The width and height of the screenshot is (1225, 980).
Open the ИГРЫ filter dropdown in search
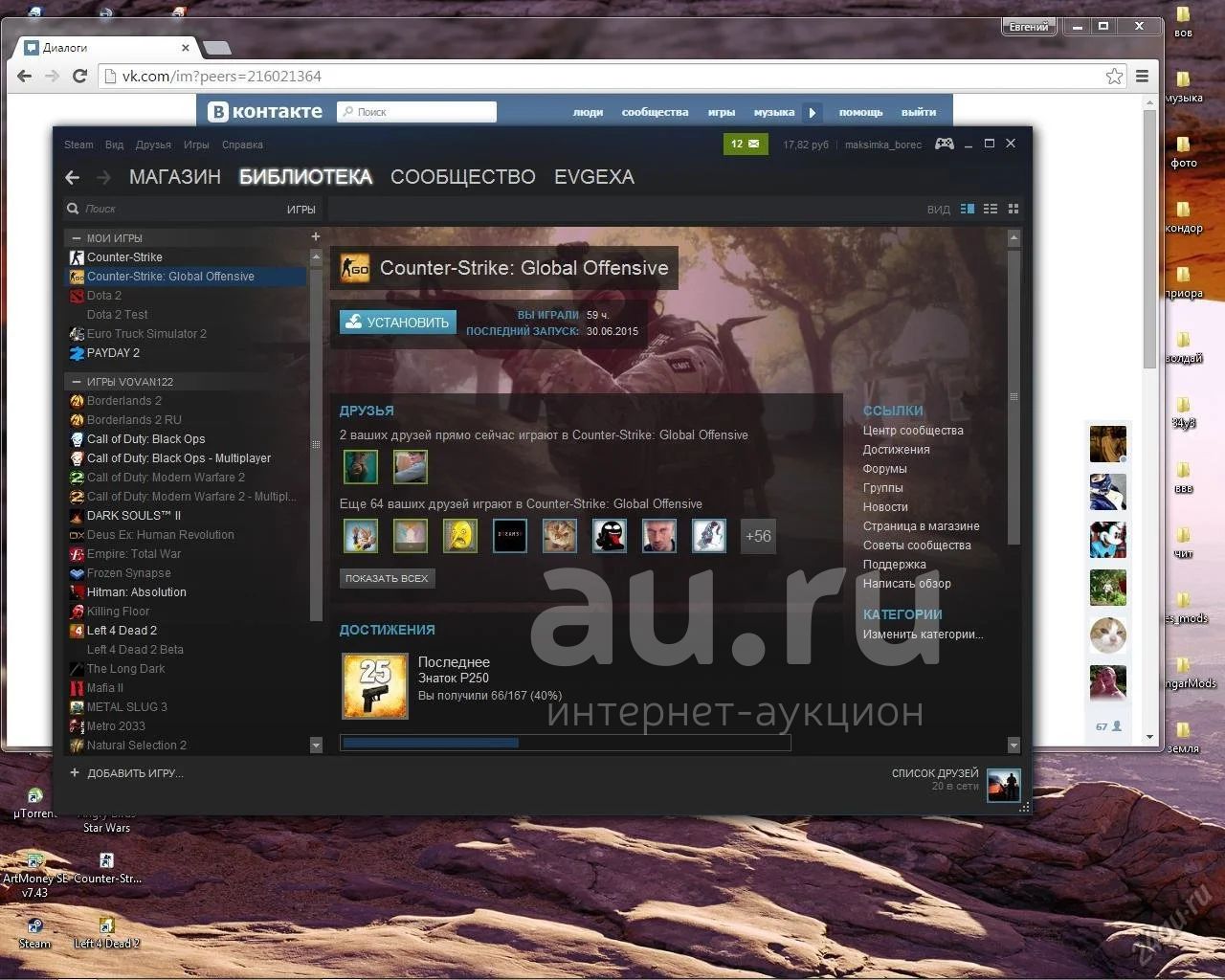tap(301, 209)
